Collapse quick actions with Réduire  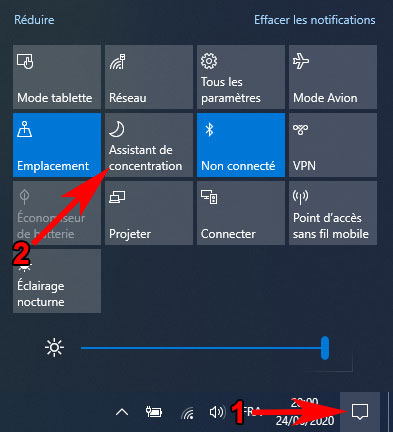tap(34, 20)
